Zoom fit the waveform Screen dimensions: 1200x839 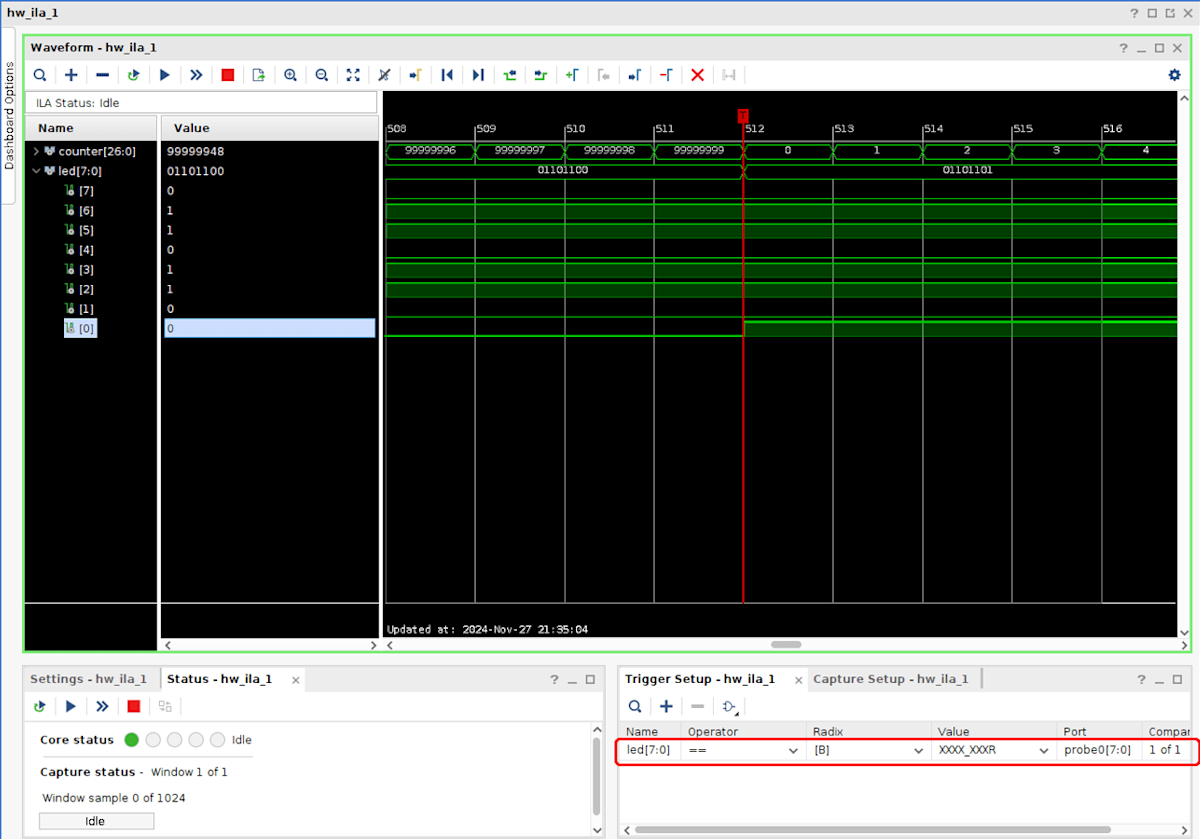point(353,75)
